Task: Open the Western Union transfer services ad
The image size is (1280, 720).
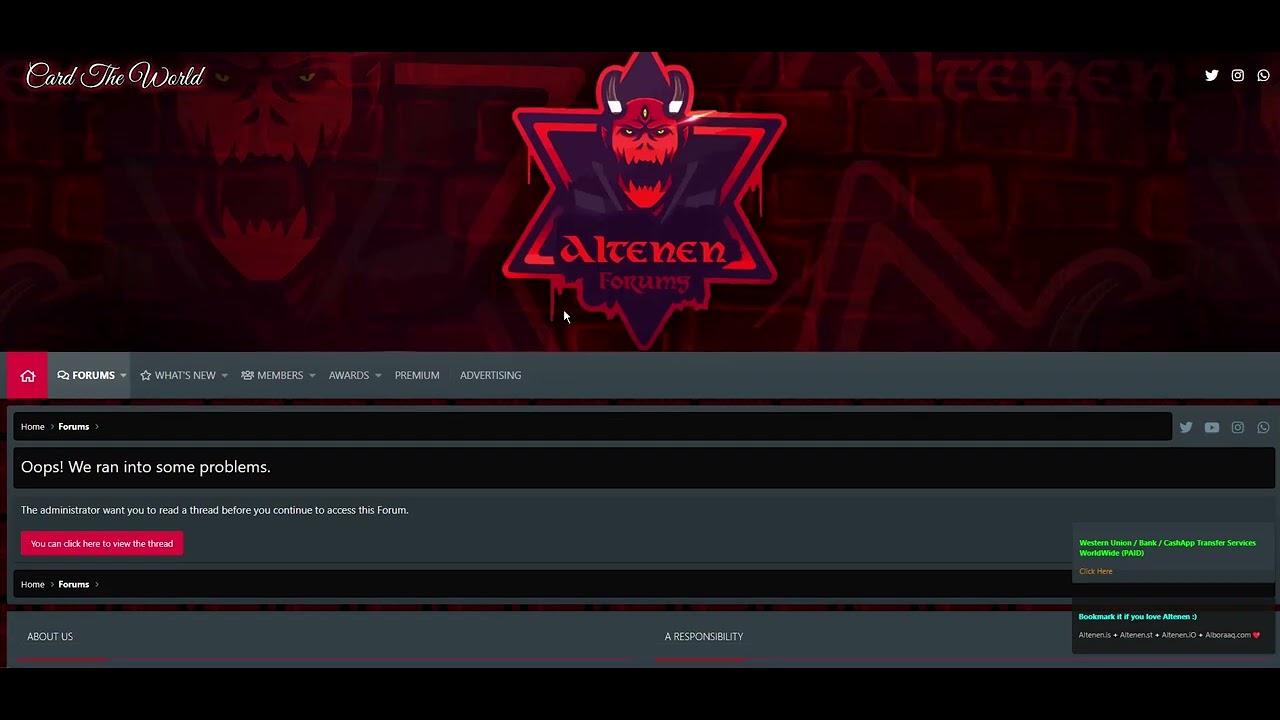Action: click(1167, 548)
